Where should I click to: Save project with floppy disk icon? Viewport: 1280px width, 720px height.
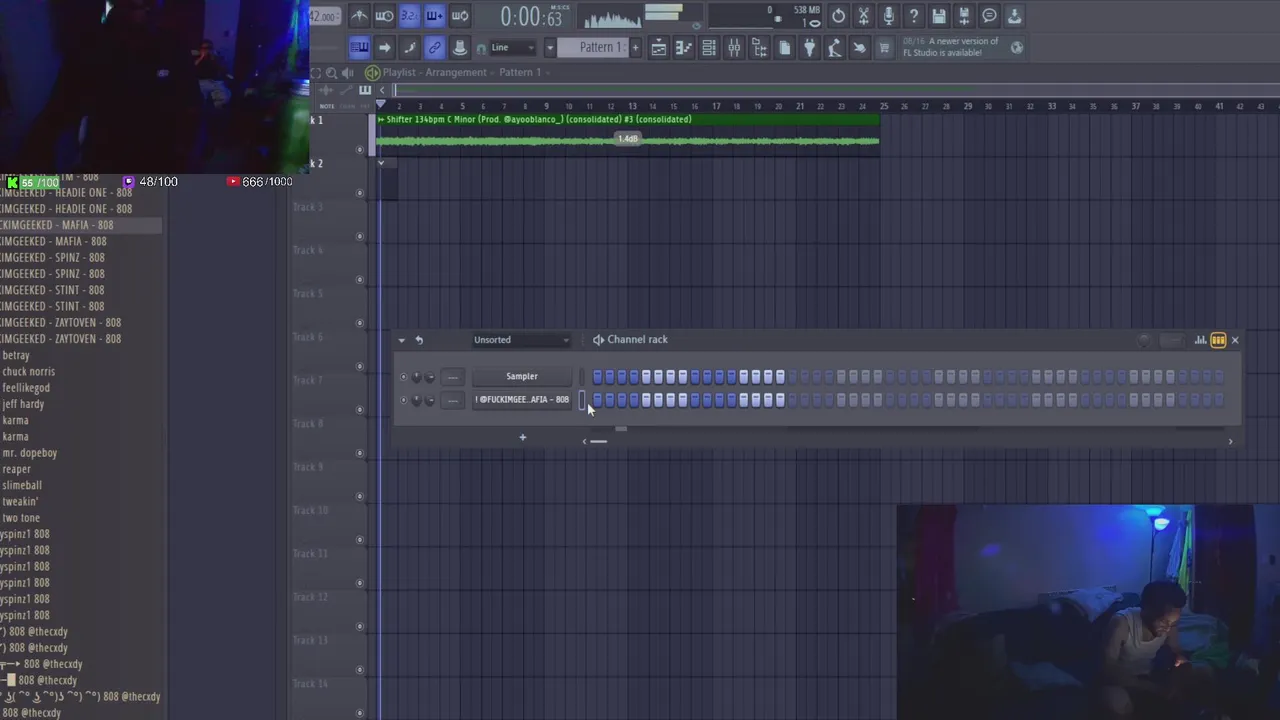pyautogui.click(x=938, y=16)
